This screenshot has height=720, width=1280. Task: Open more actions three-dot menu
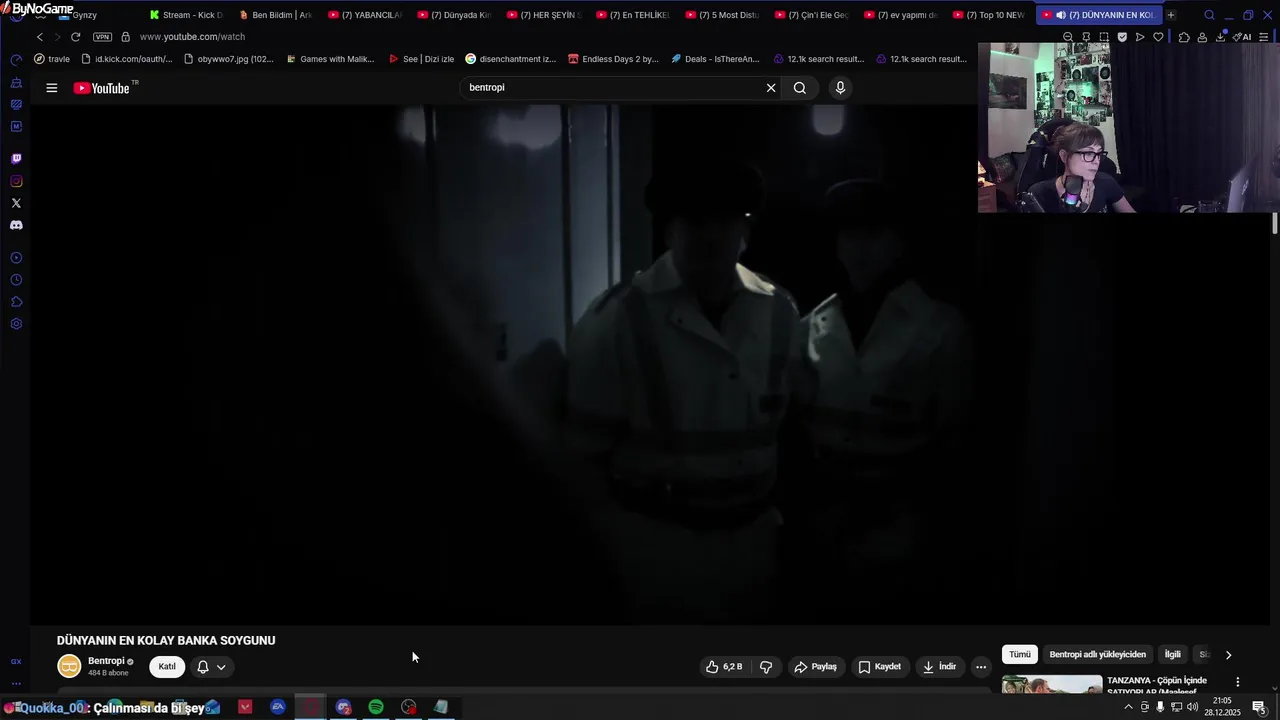coord(981,667)
